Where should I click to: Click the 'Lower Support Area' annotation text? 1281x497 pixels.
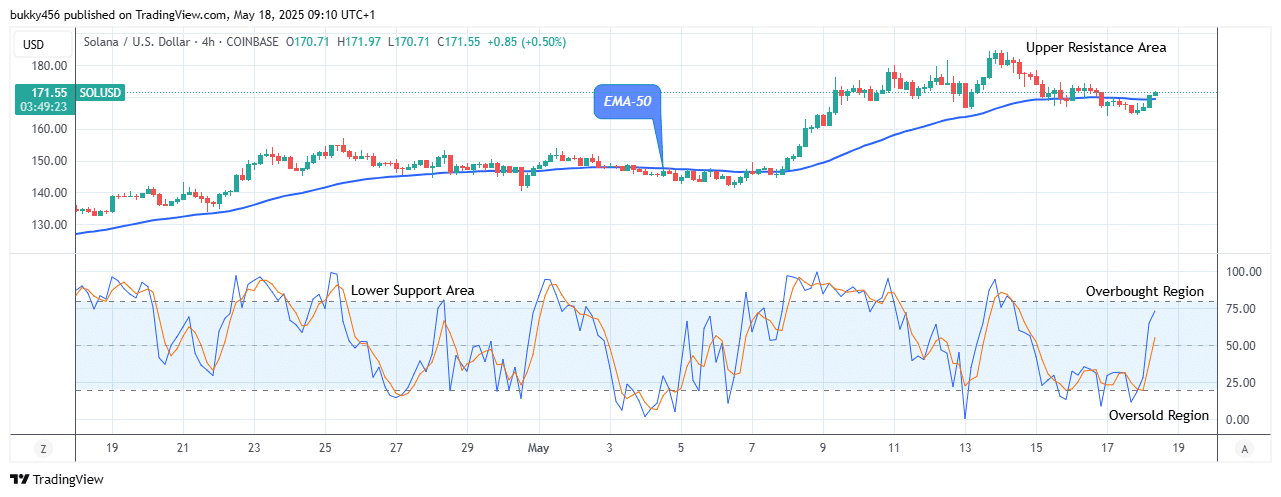pyautogui.click(x=413, y=290)
